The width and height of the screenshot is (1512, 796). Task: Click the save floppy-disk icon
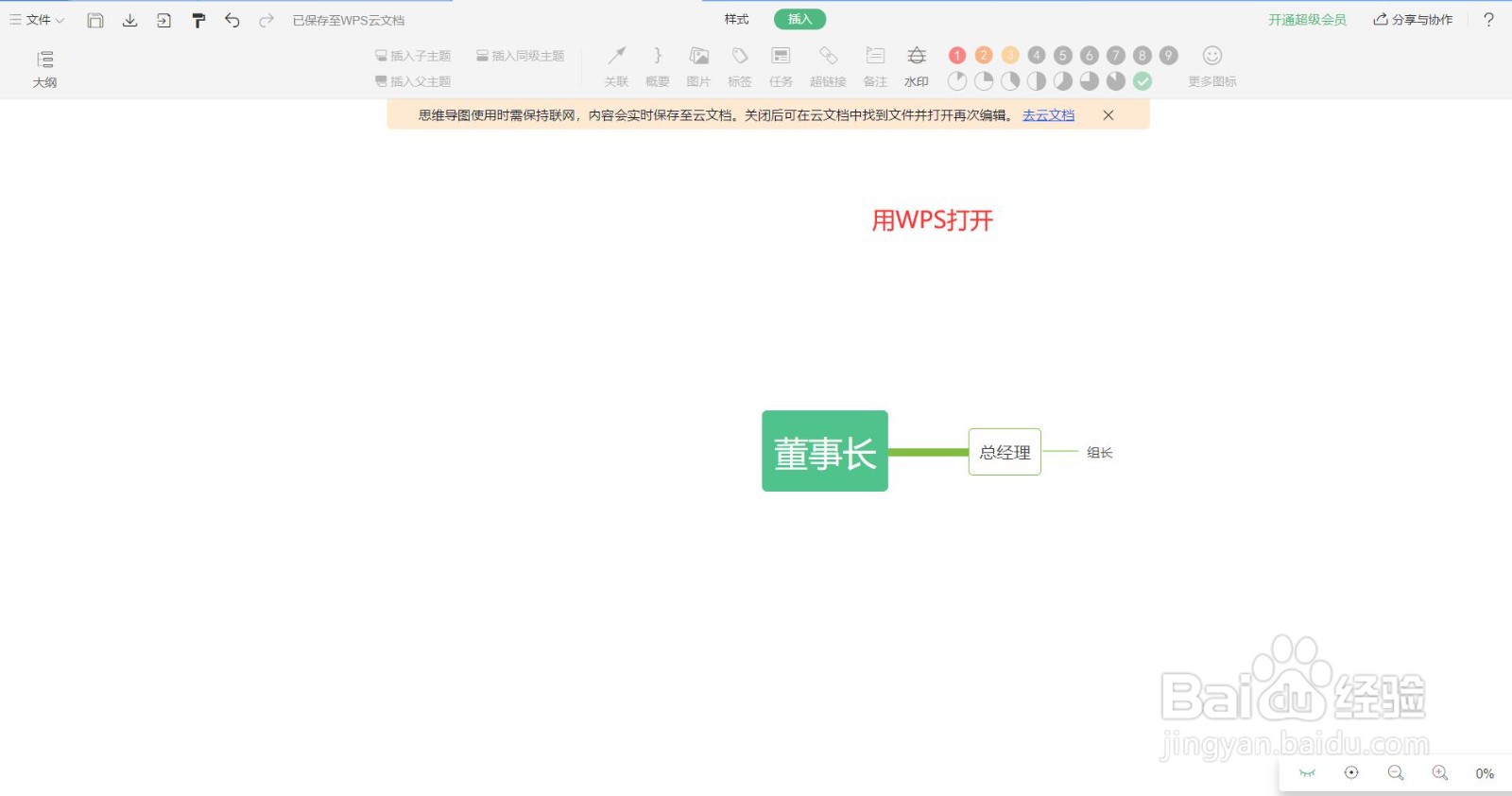[x=95, y=20]
